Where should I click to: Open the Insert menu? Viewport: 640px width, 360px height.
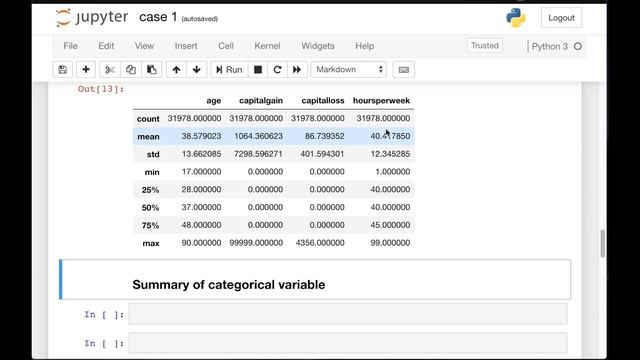pos(186,46)
